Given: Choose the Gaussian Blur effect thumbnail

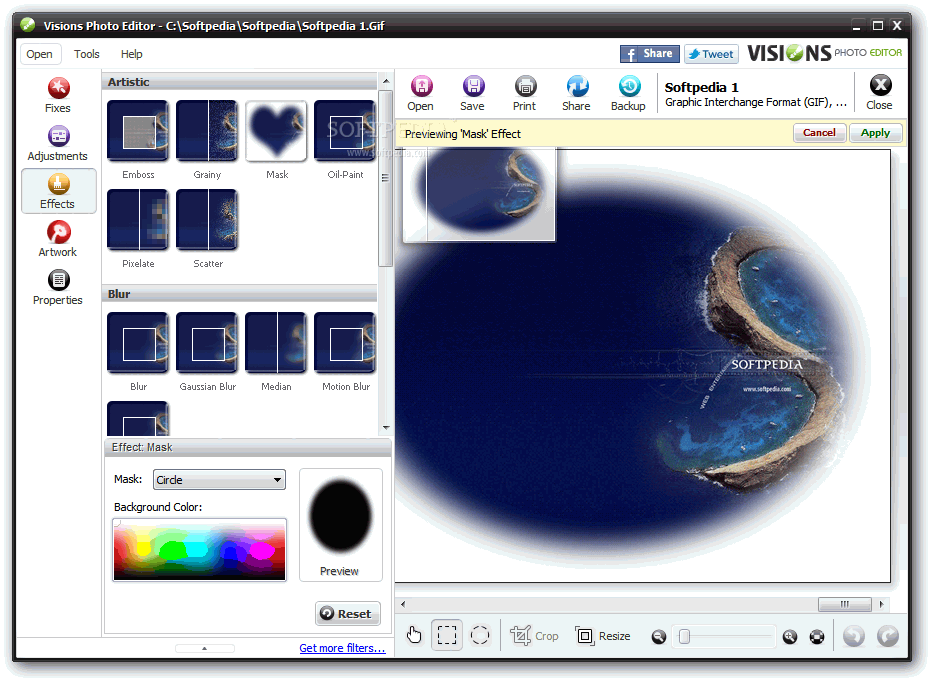Looking at the screenshot, I should (x=207, y=343).
